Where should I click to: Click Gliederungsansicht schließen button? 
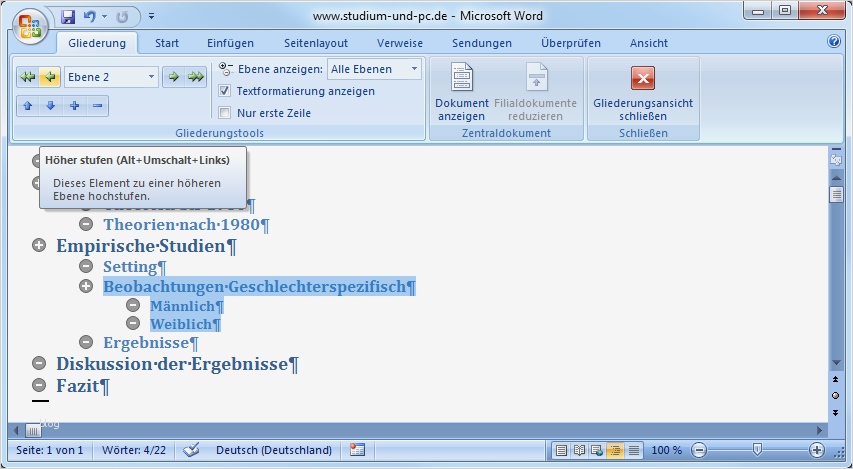click(643, 91)
